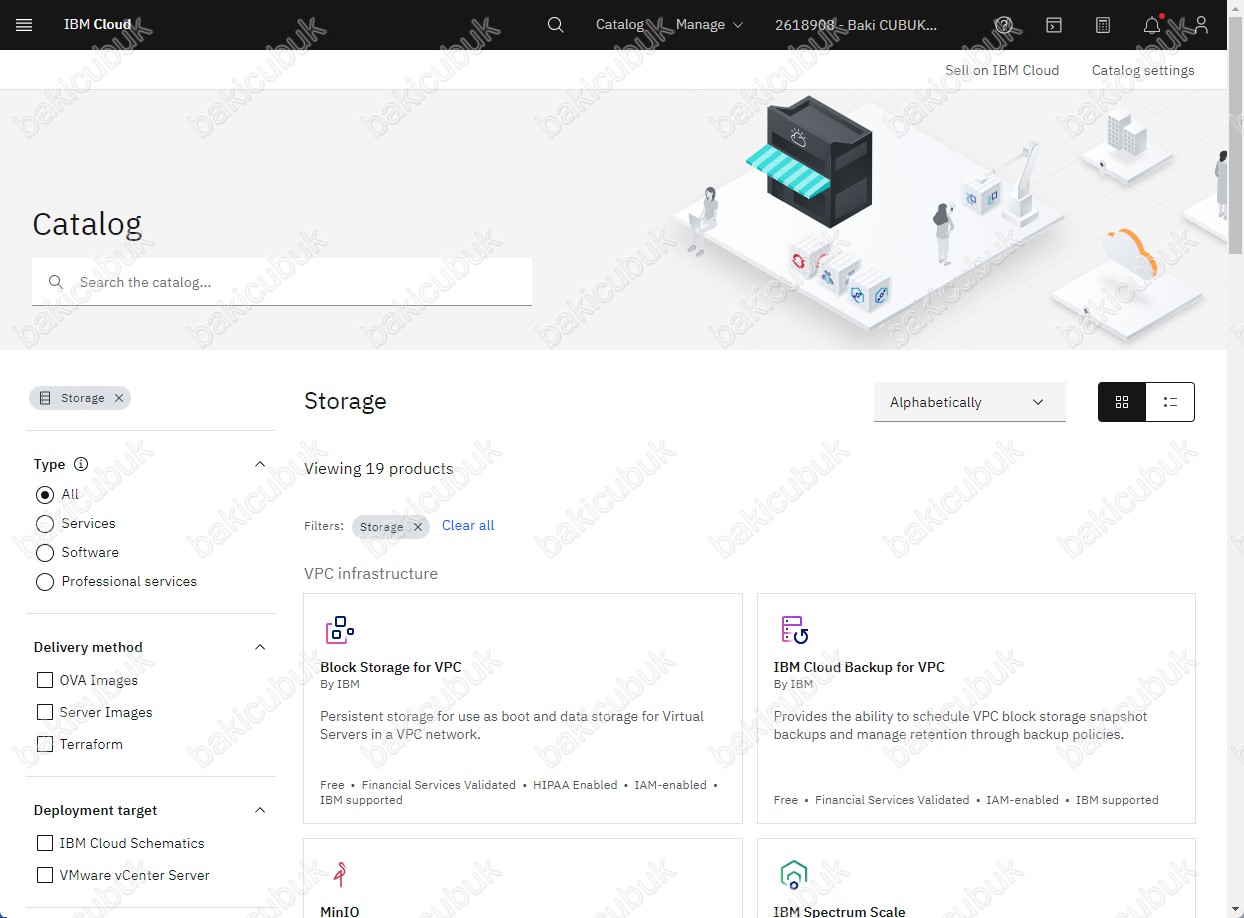Open account switcher 2618908 - Baki CUBUK
Viewport: 1244px width, 918px height.
856,25
